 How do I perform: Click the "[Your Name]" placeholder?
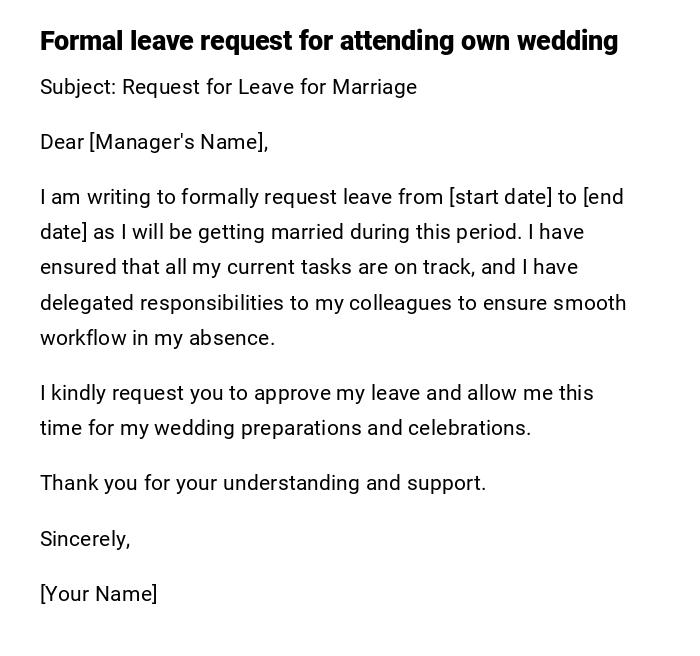pyautogui.click(x=98, y=594)
